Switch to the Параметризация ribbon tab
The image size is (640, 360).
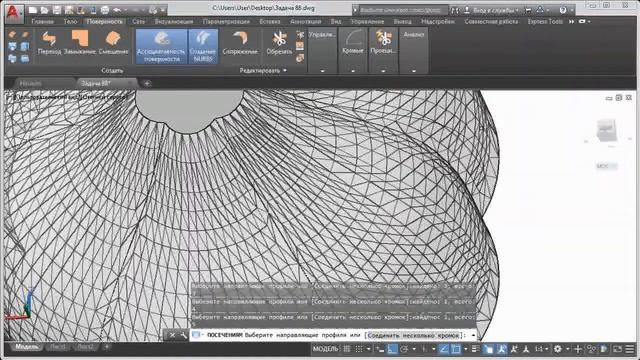tap(226, 21)
